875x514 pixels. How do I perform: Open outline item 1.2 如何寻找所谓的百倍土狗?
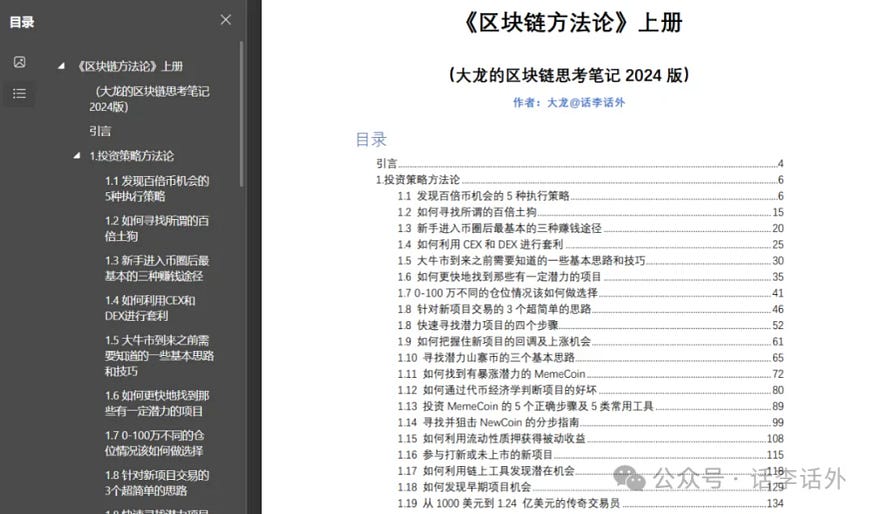tap(157, 228)
